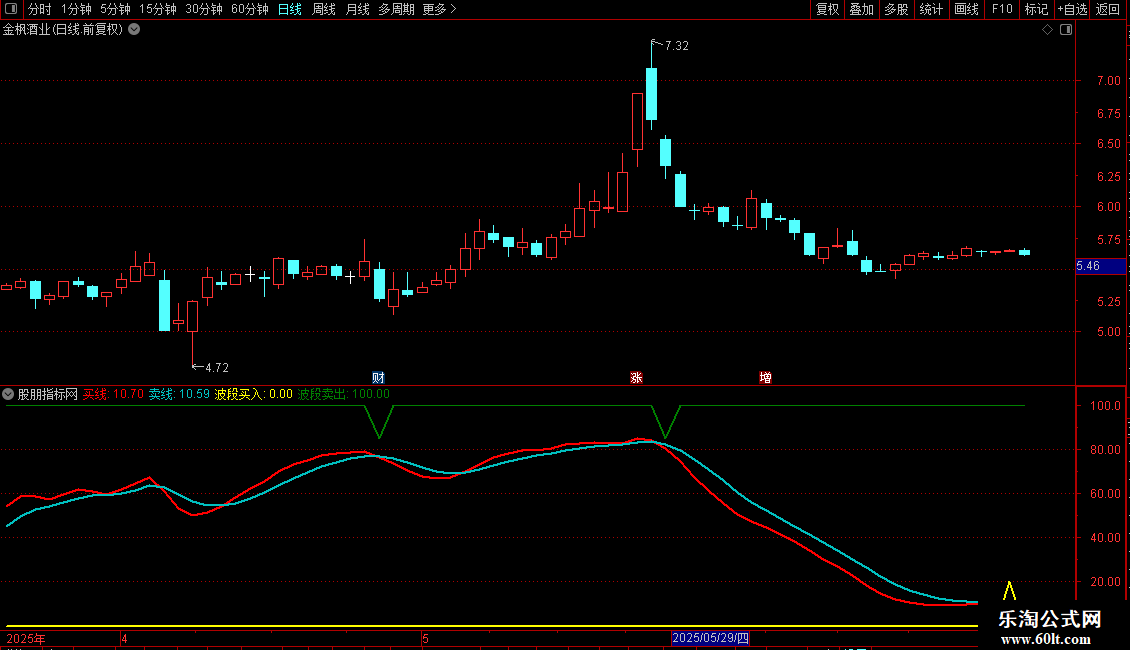Click the 2025/05/29/四 date marker
The image size is (1130, 650).
710,638
